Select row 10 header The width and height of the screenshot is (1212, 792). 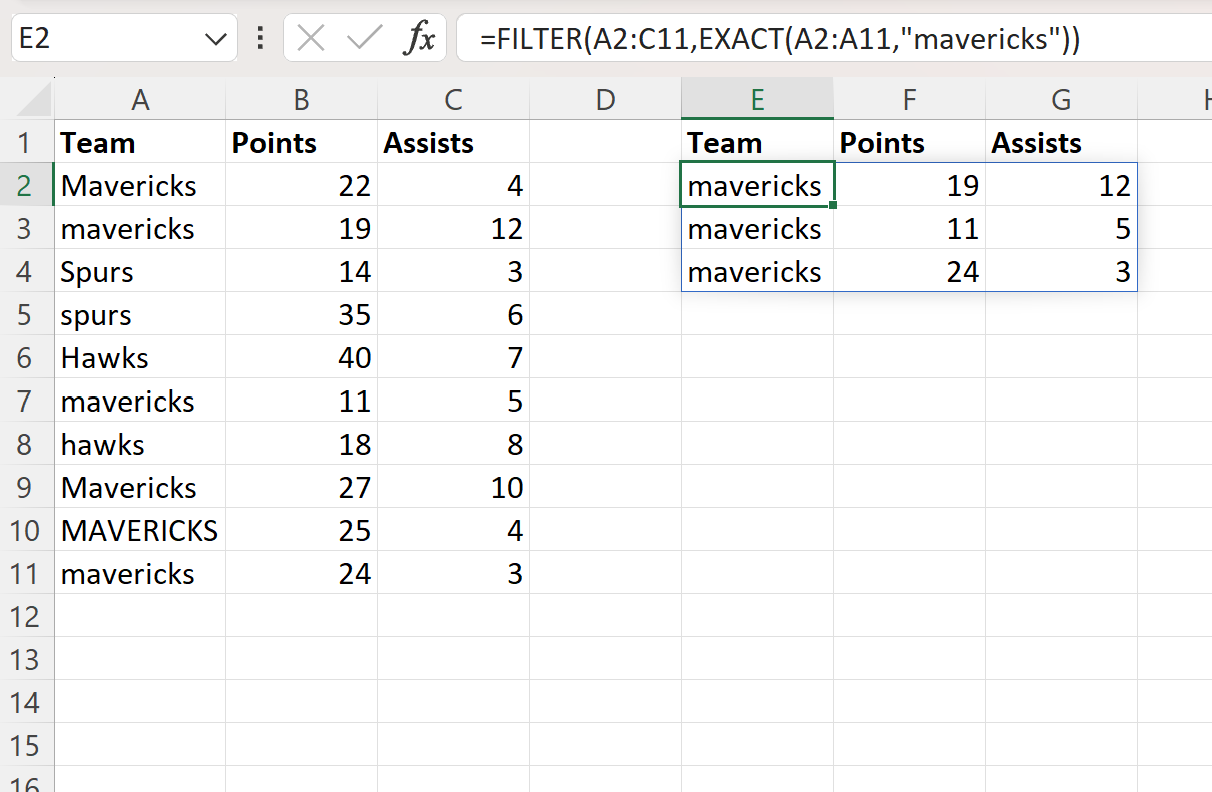27,530
